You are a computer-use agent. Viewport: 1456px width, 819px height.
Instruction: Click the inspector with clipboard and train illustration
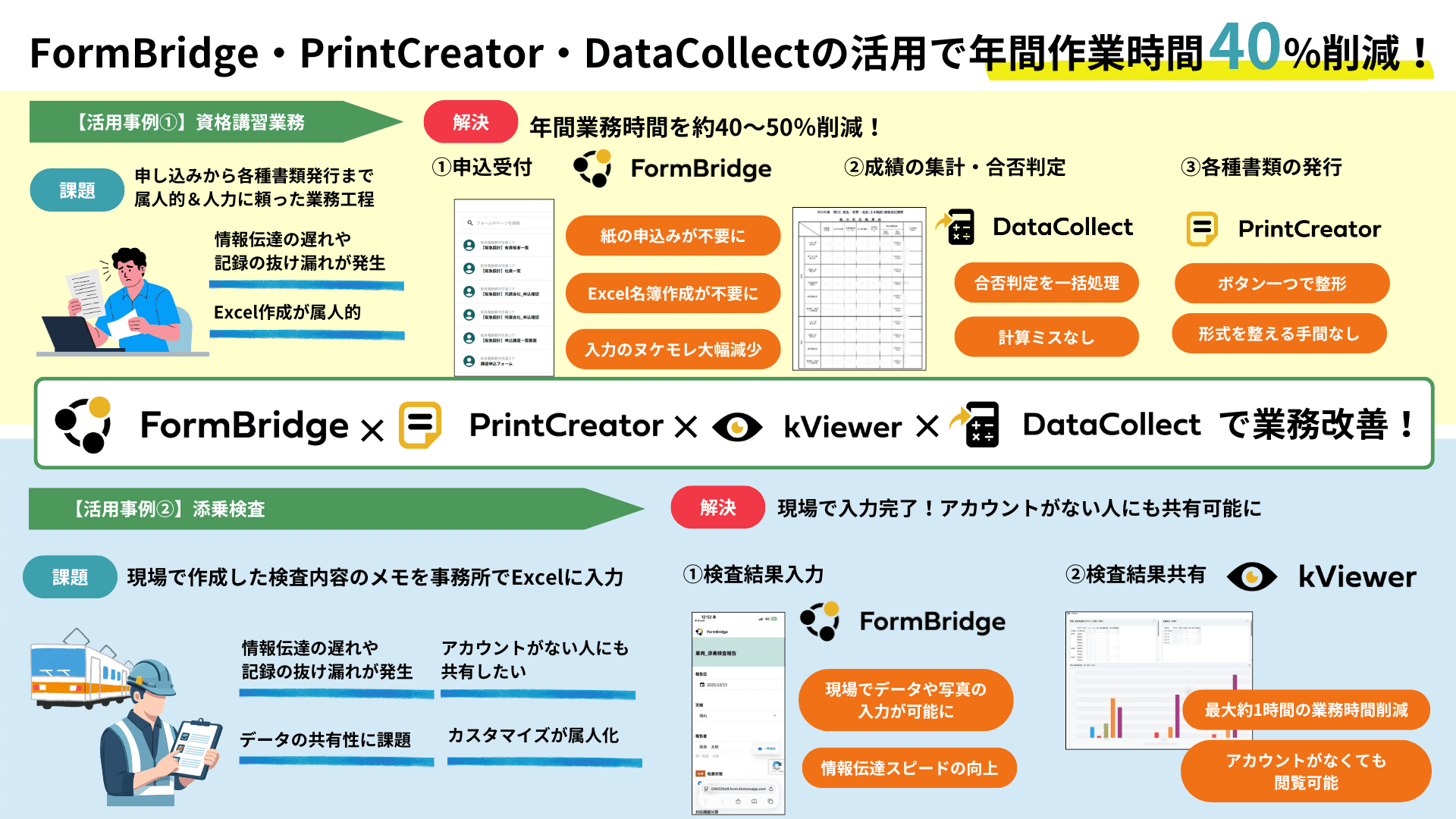(126, 717)
